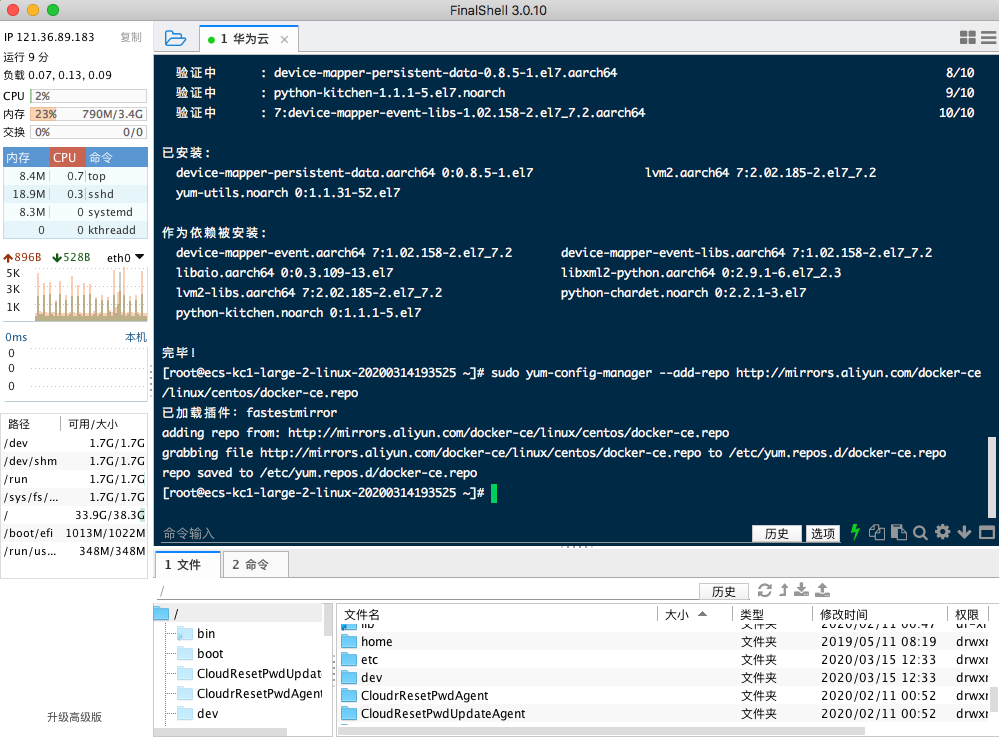The height and width of the screenshot is (737, 999).
Task: Go to parent directory arrow icon
Action: tap(784, 590)
